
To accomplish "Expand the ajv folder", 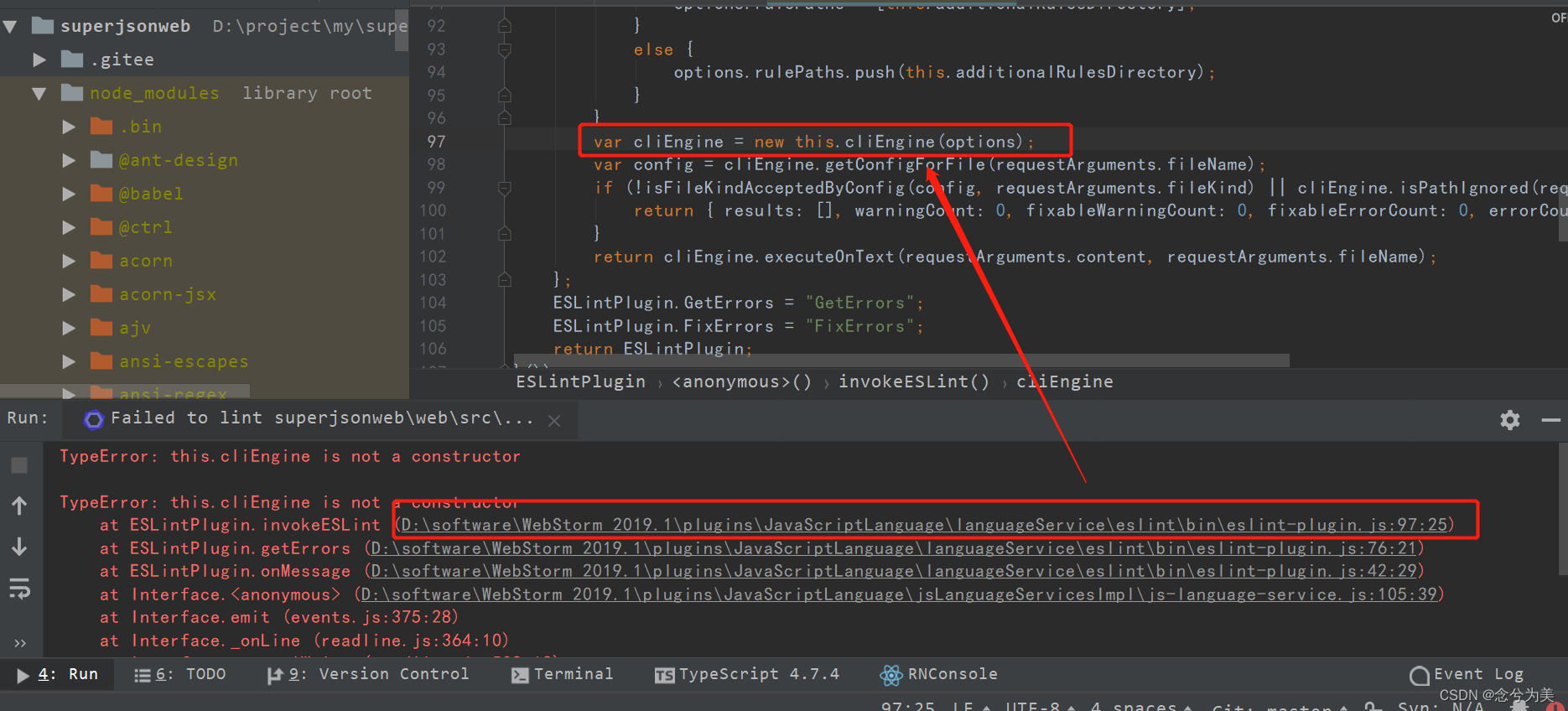I will pyautogui.click(x=69, y=328).
